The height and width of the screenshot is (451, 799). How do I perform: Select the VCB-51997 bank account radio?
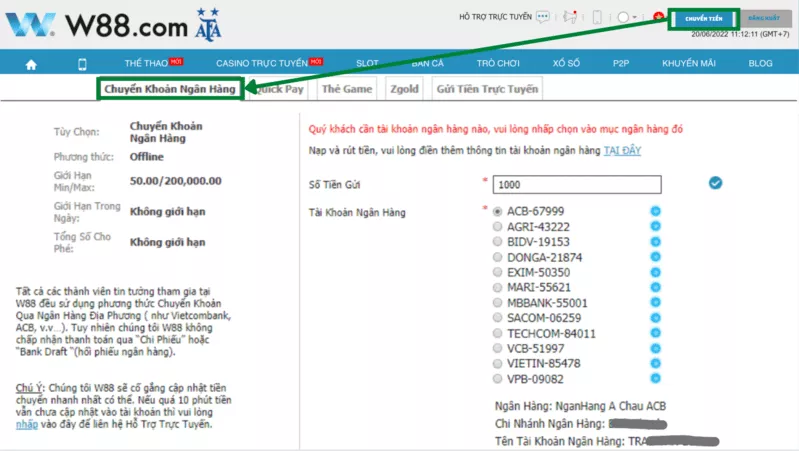[497, 348]
